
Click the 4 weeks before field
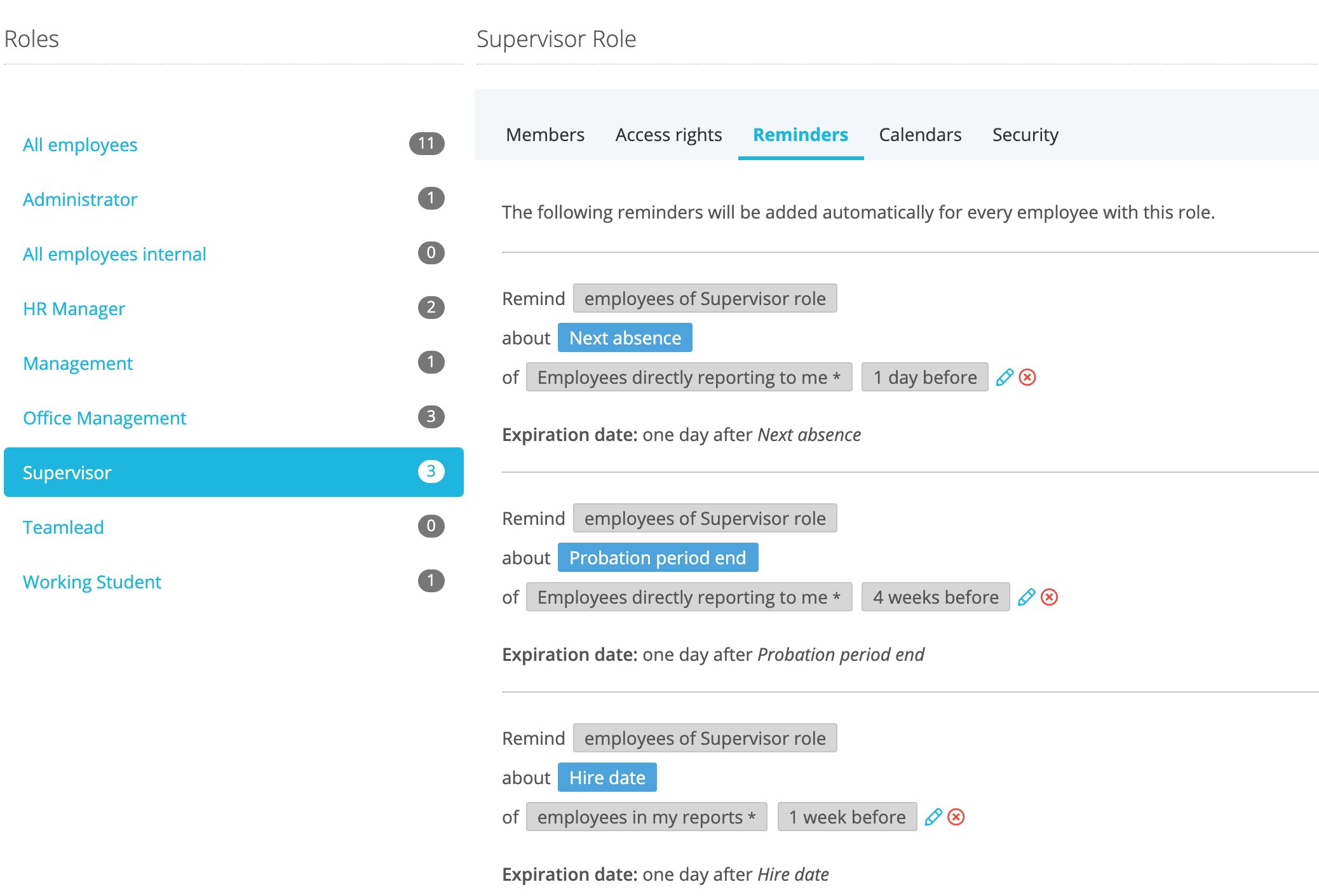point(935,597)
